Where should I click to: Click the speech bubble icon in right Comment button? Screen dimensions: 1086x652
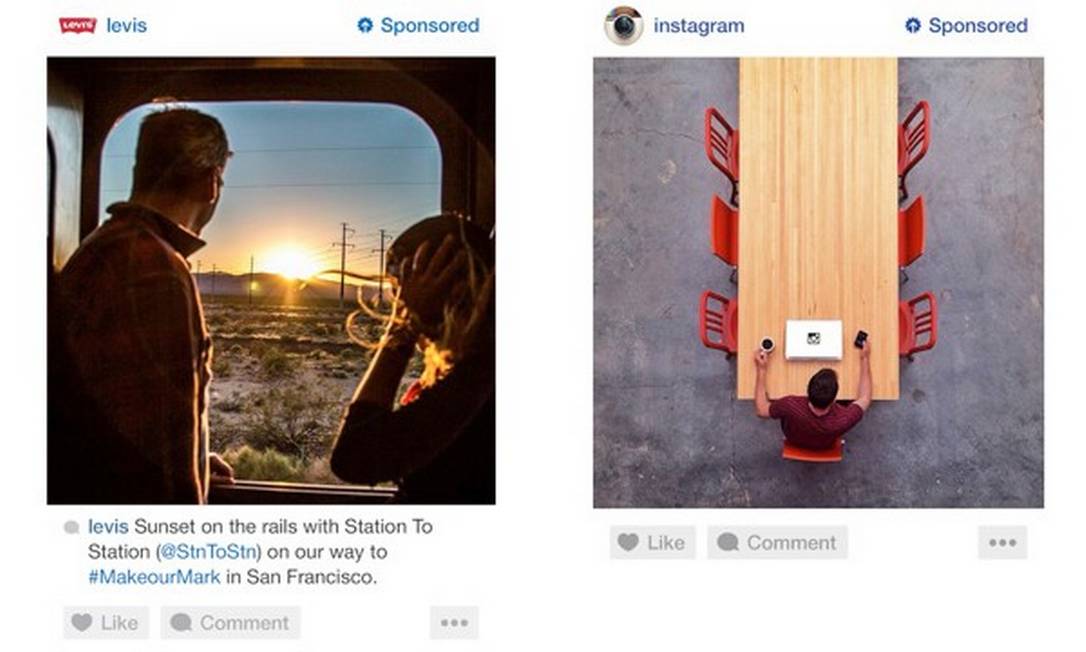click(x=727, y=543)
